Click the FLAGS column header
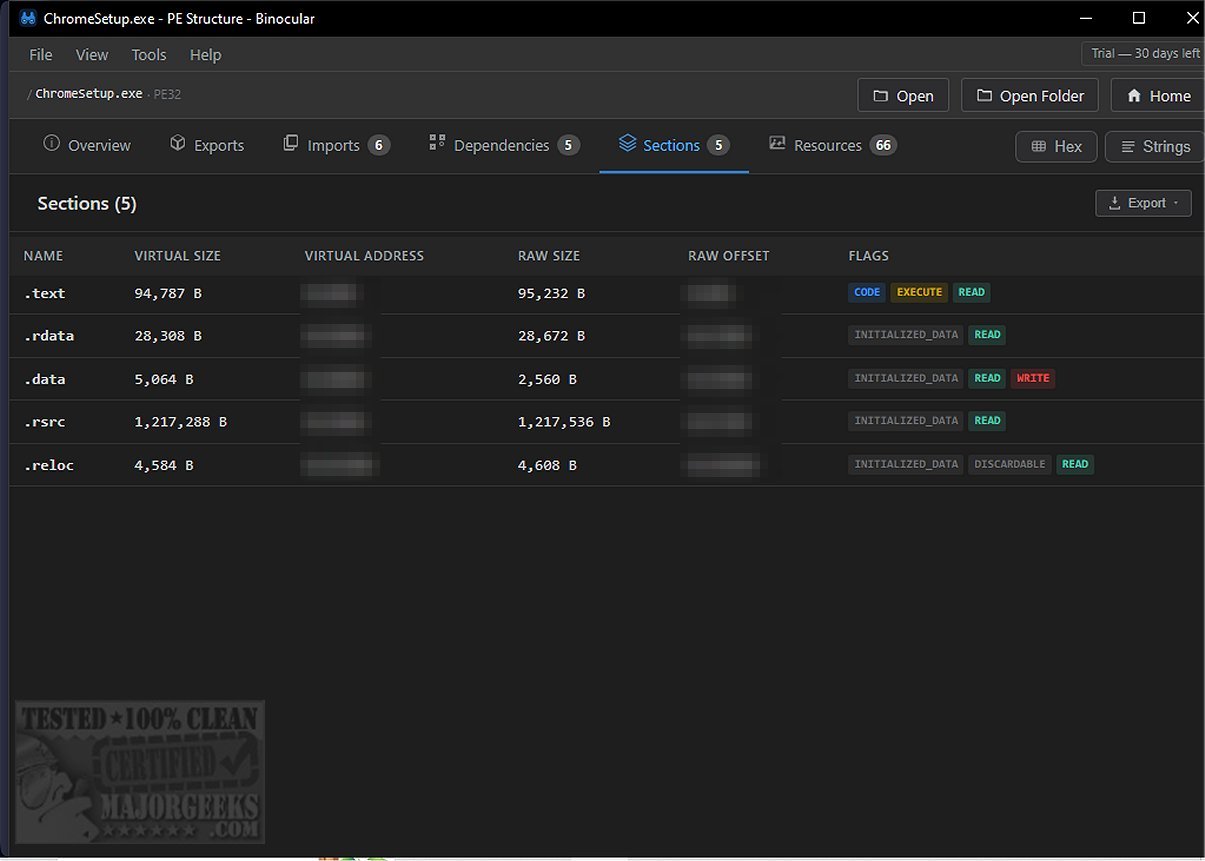This screenshot has width=1205, height=861. (868, 256)
